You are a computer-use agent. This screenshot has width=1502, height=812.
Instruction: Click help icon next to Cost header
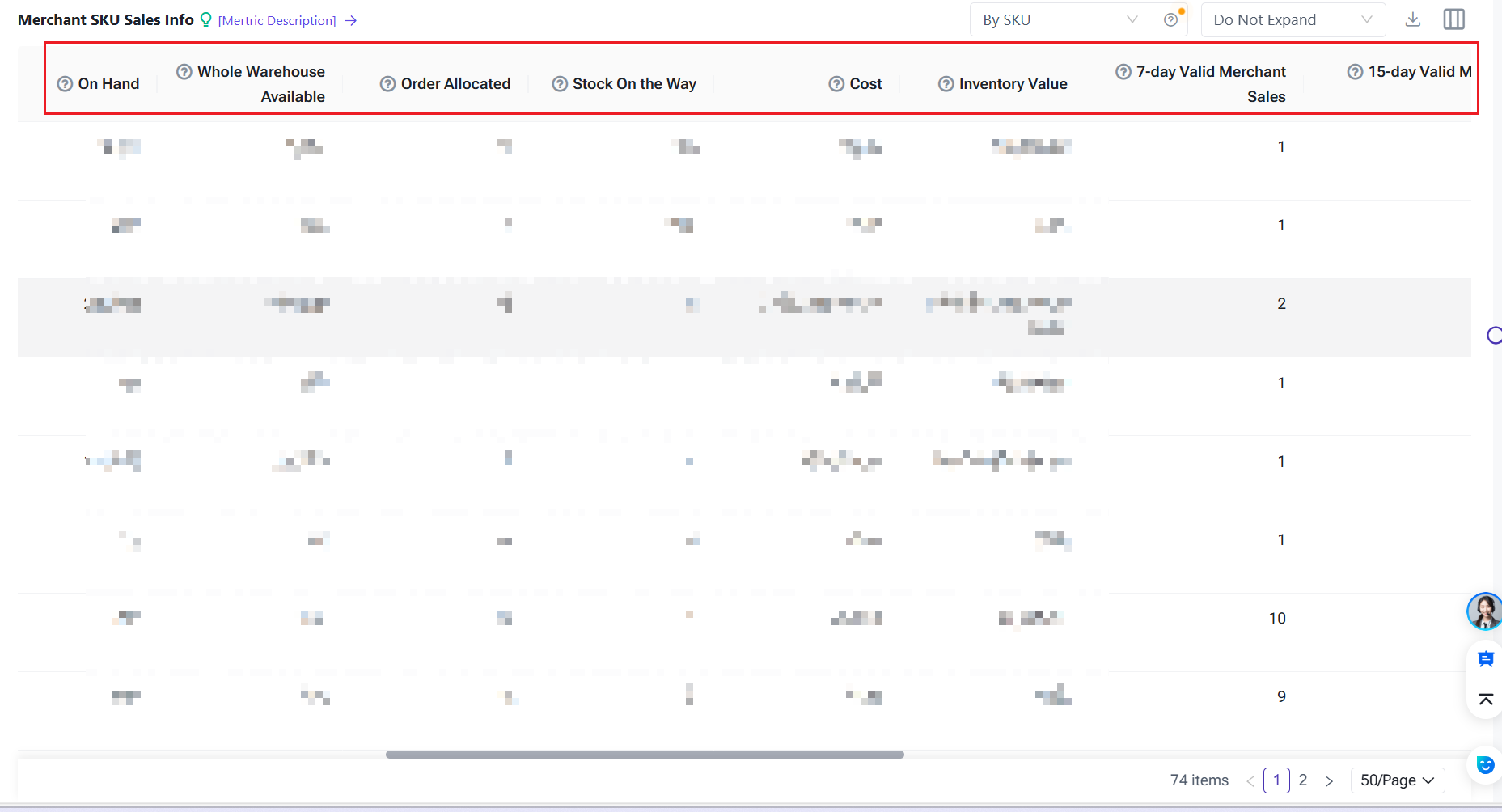click(837, 84)
